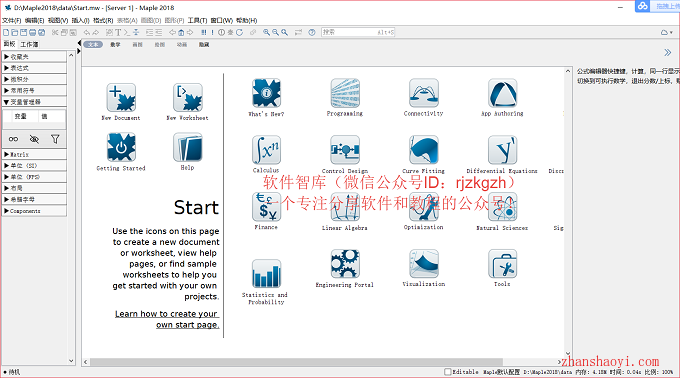Open the Control Design icon
Image resolution: width=680 pixels, height=378 pixels.
point(345,150)
